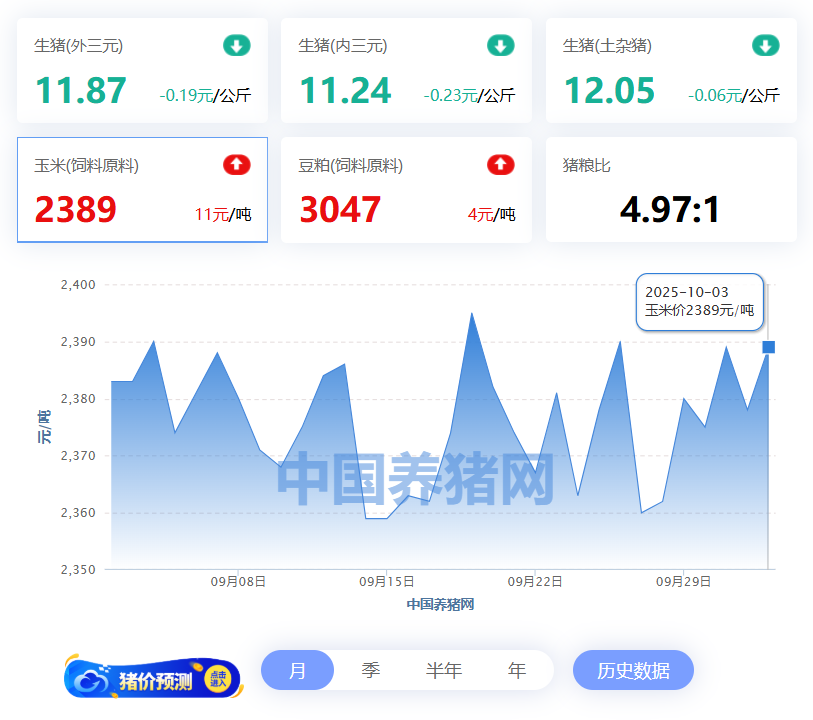
Task: Switch to the 半年 time range
Action: [443, 670]
